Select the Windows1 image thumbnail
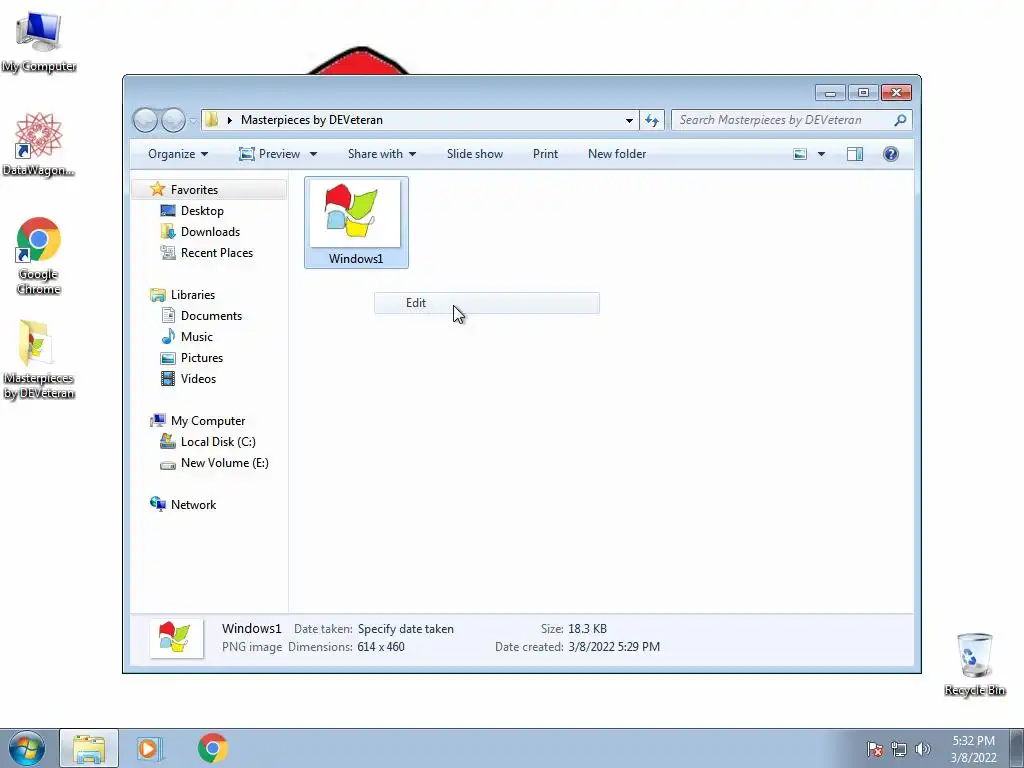 [x=356, y=222]
